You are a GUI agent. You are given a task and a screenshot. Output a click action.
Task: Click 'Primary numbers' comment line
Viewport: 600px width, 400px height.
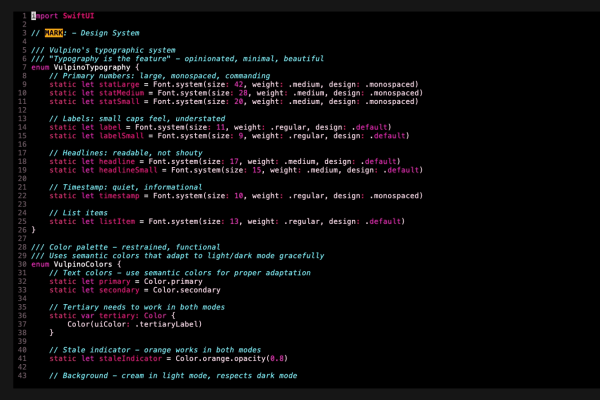160,76
